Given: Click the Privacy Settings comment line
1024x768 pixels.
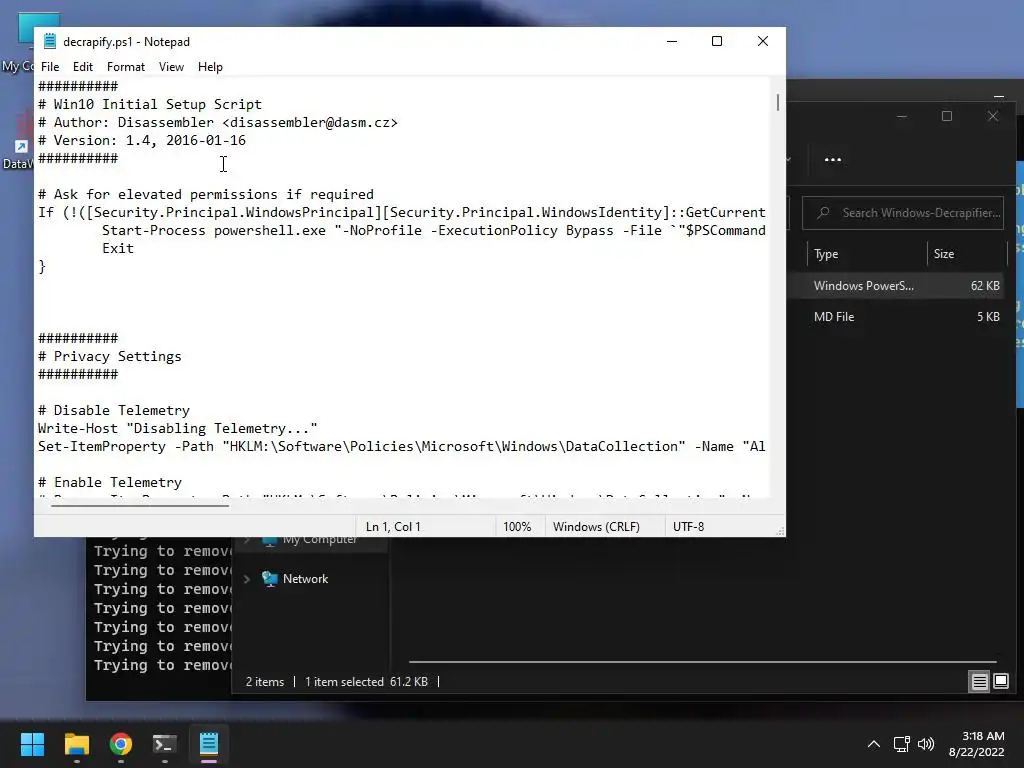Looking at the screenshot, I should (x=110, y=356).
